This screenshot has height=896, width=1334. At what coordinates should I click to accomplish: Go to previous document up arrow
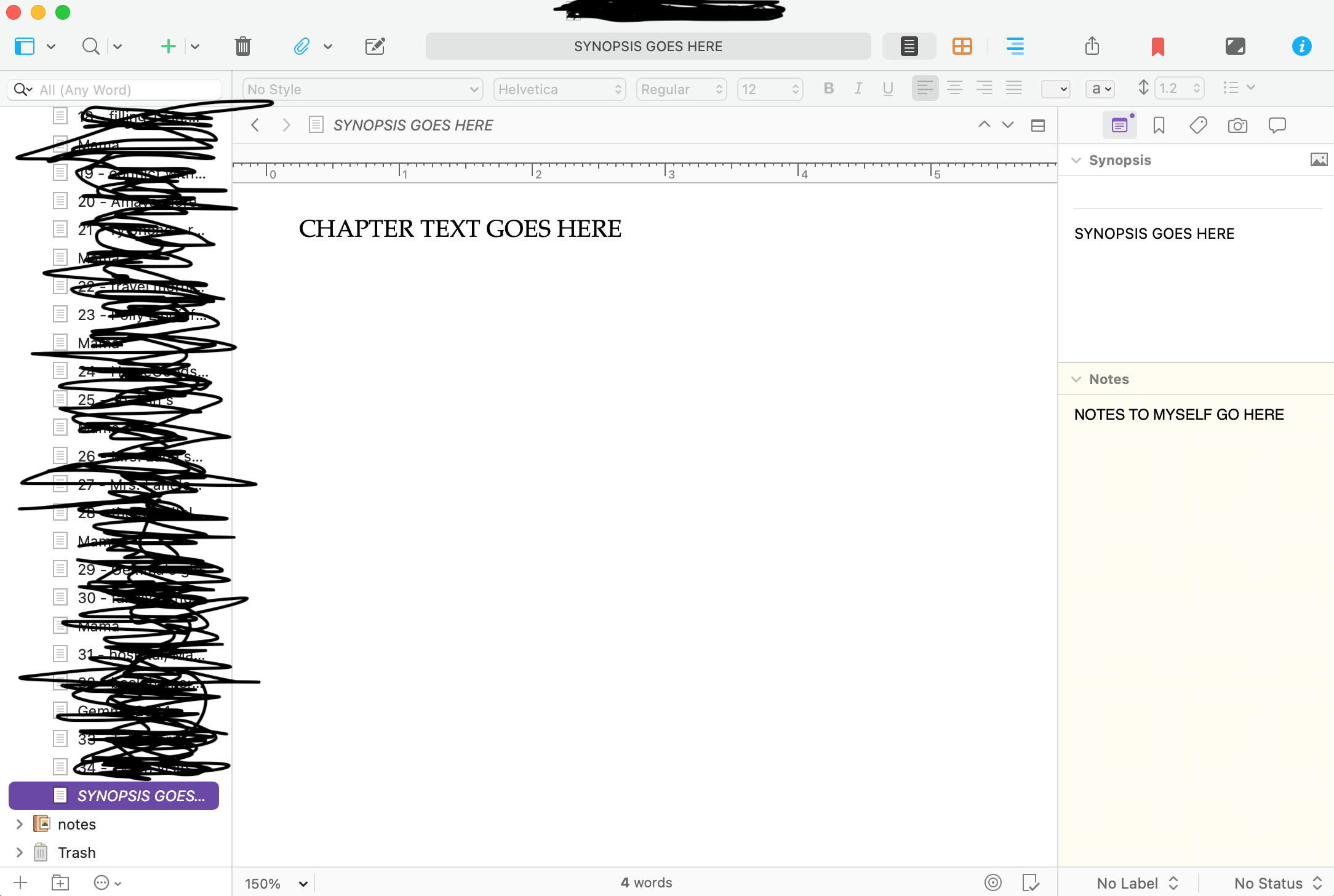point(984,125)
